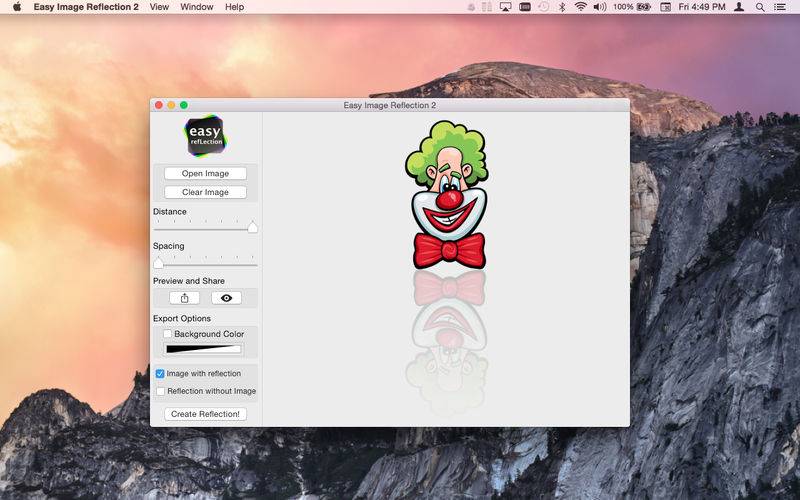
Task: Enable the Background Color checkbox
Action: click(x=167, y=334)
